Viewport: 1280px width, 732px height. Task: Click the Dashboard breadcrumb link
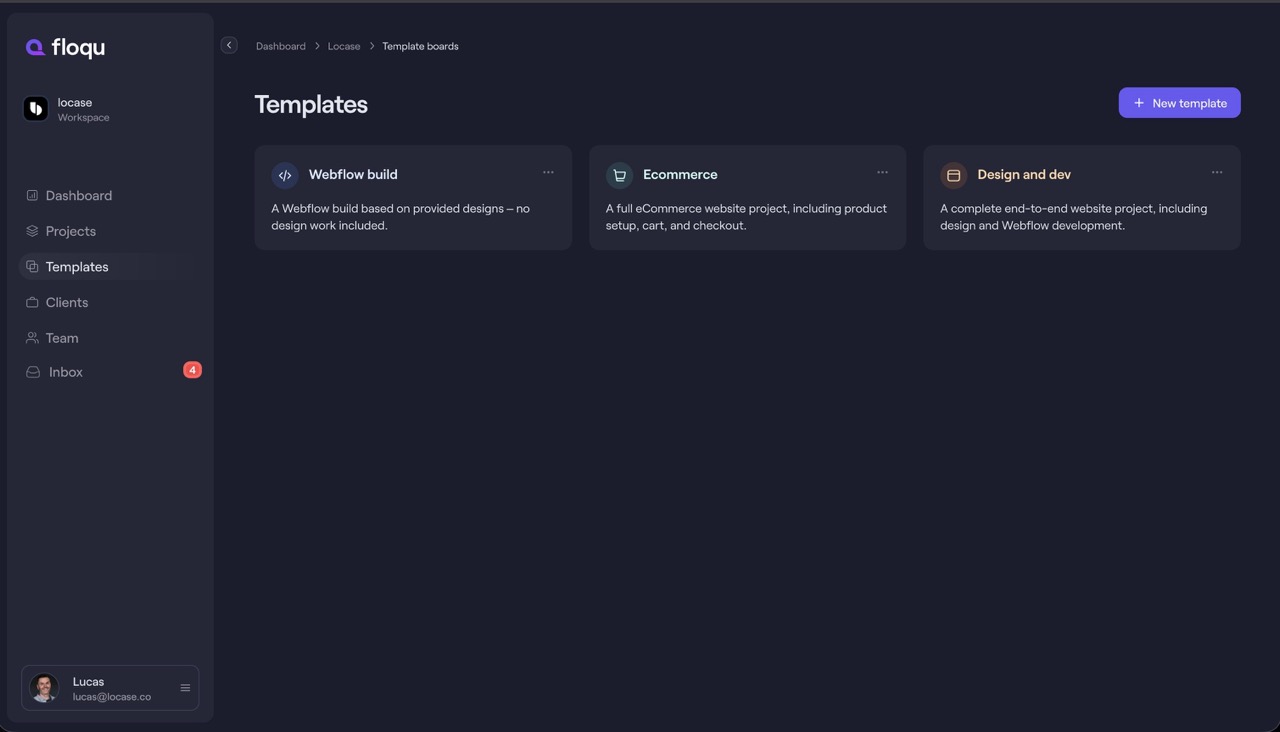281,46
